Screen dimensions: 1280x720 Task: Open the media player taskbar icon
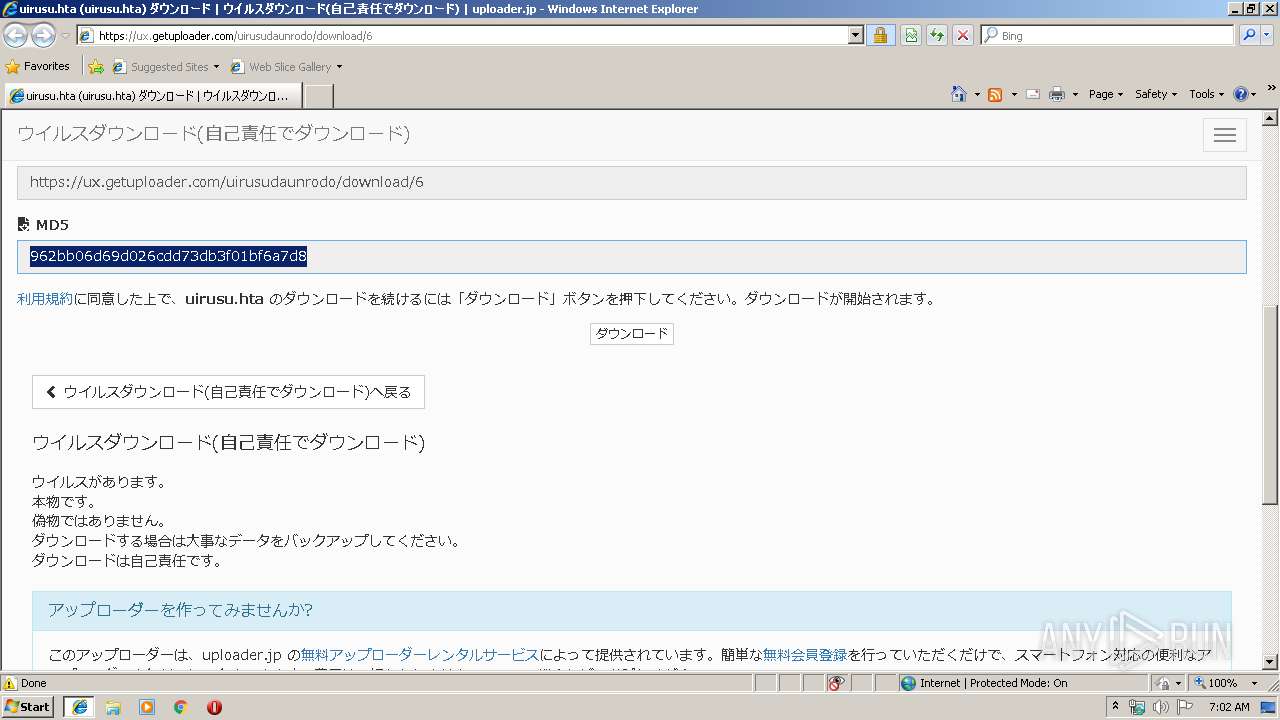coord(147,706)
